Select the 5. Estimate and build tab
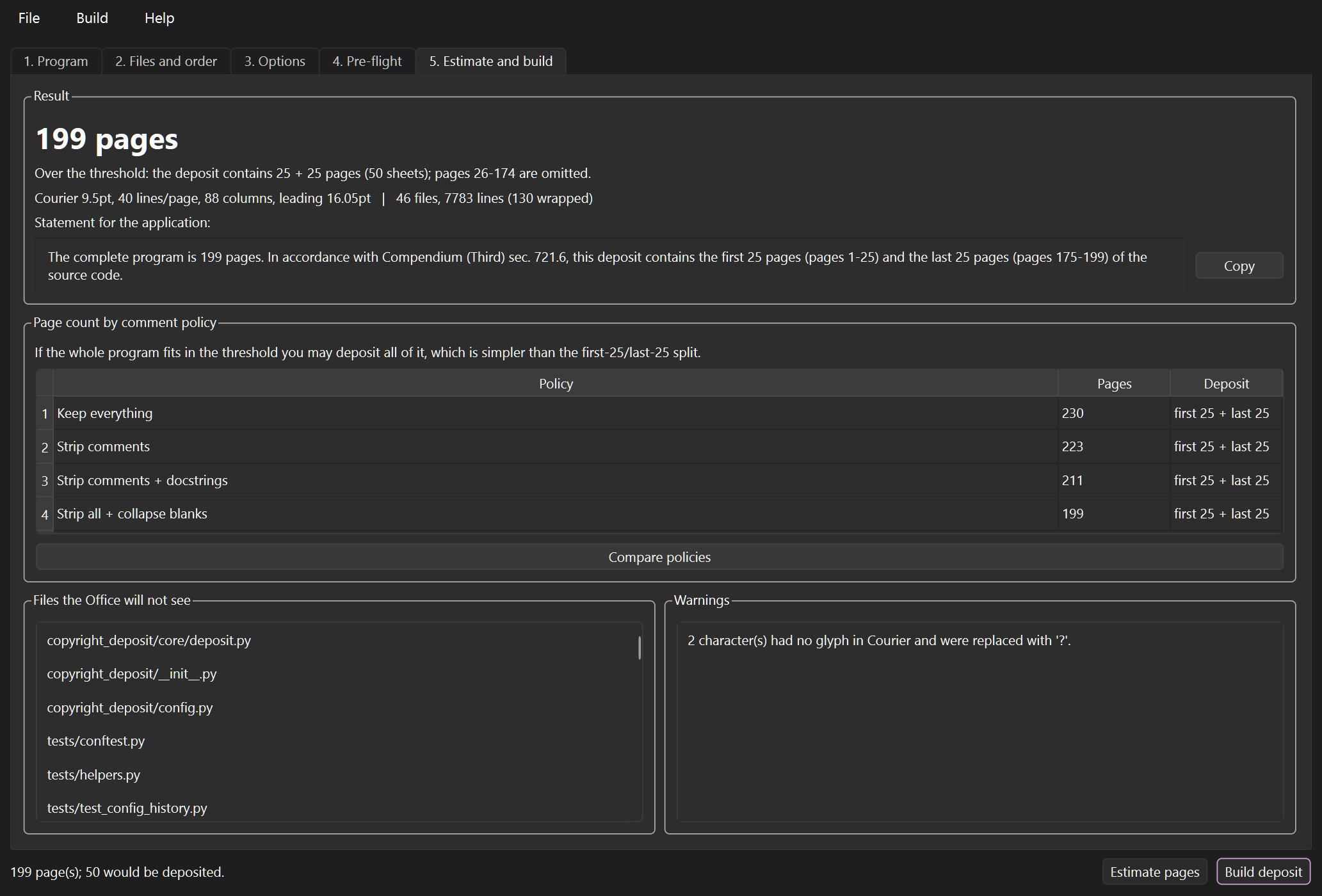This screenshot has width=1322, height=896. (491, 61)
